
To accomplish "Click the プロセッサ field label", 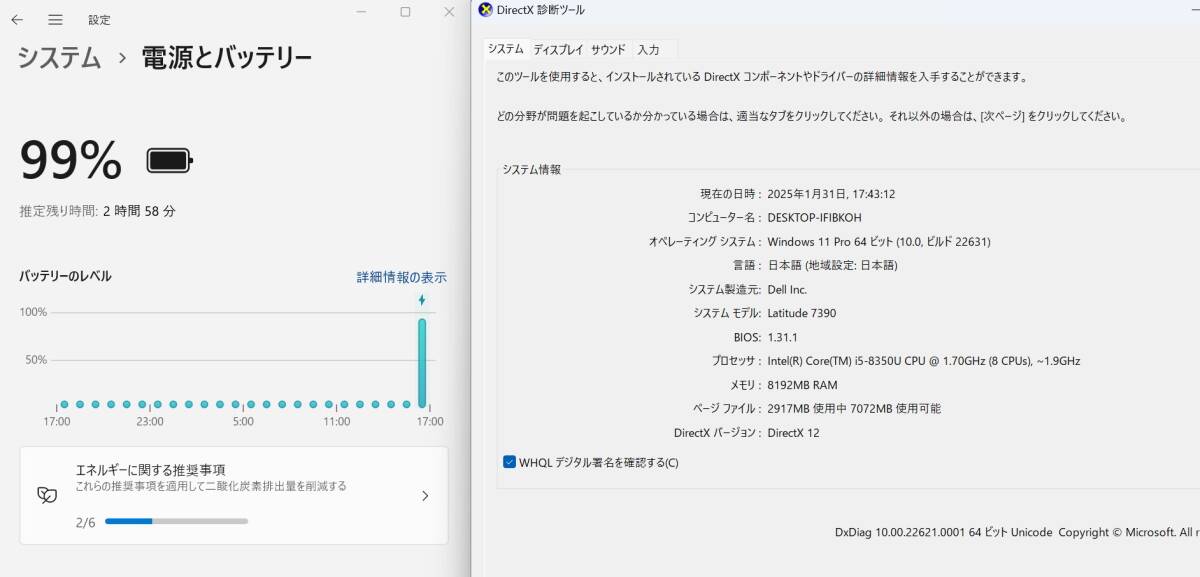I will [735, 361].
